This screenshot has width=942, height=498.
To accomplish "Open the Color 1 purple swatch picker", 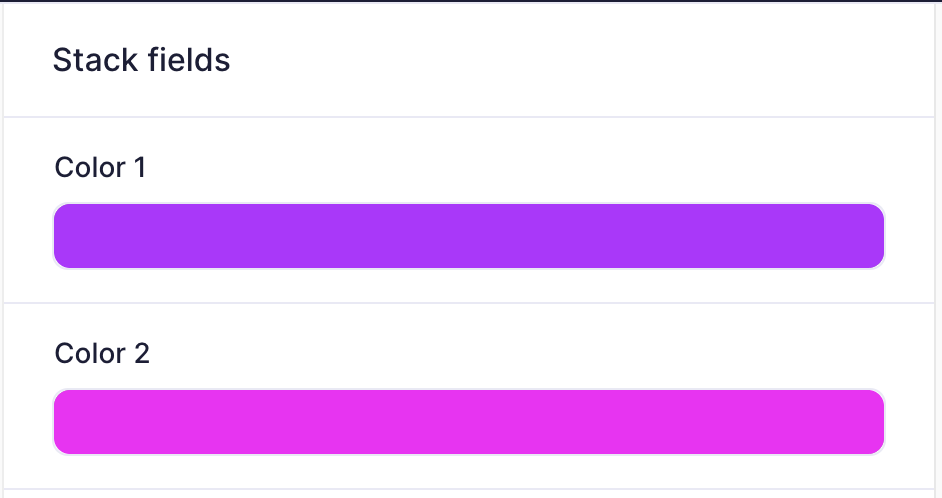I will 469,236.
